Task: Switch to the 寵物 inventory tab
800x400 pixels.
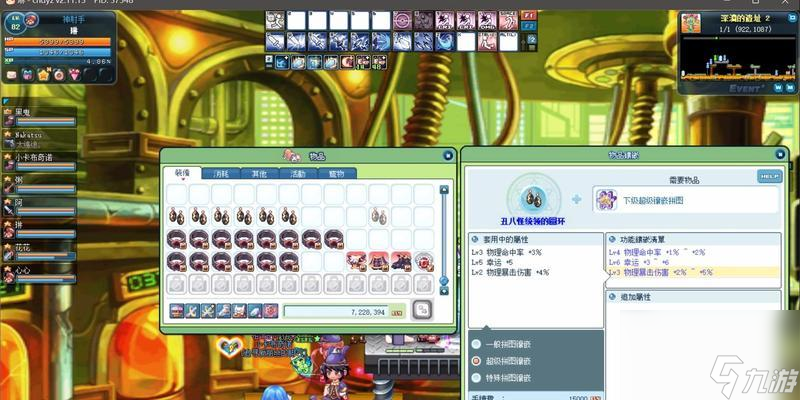Action: [x=337, y=173]
